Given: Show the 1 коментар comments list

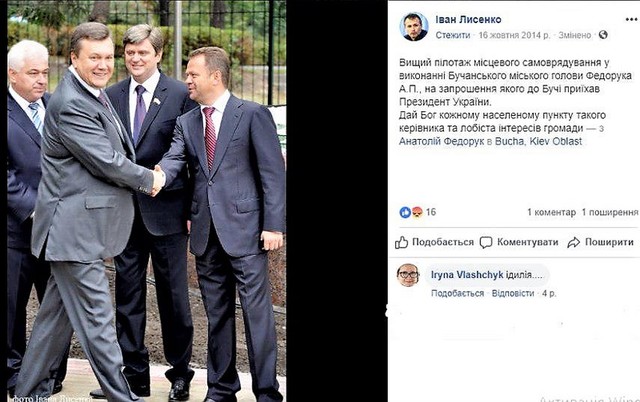Looking at the screenshot, I should 551,212.
